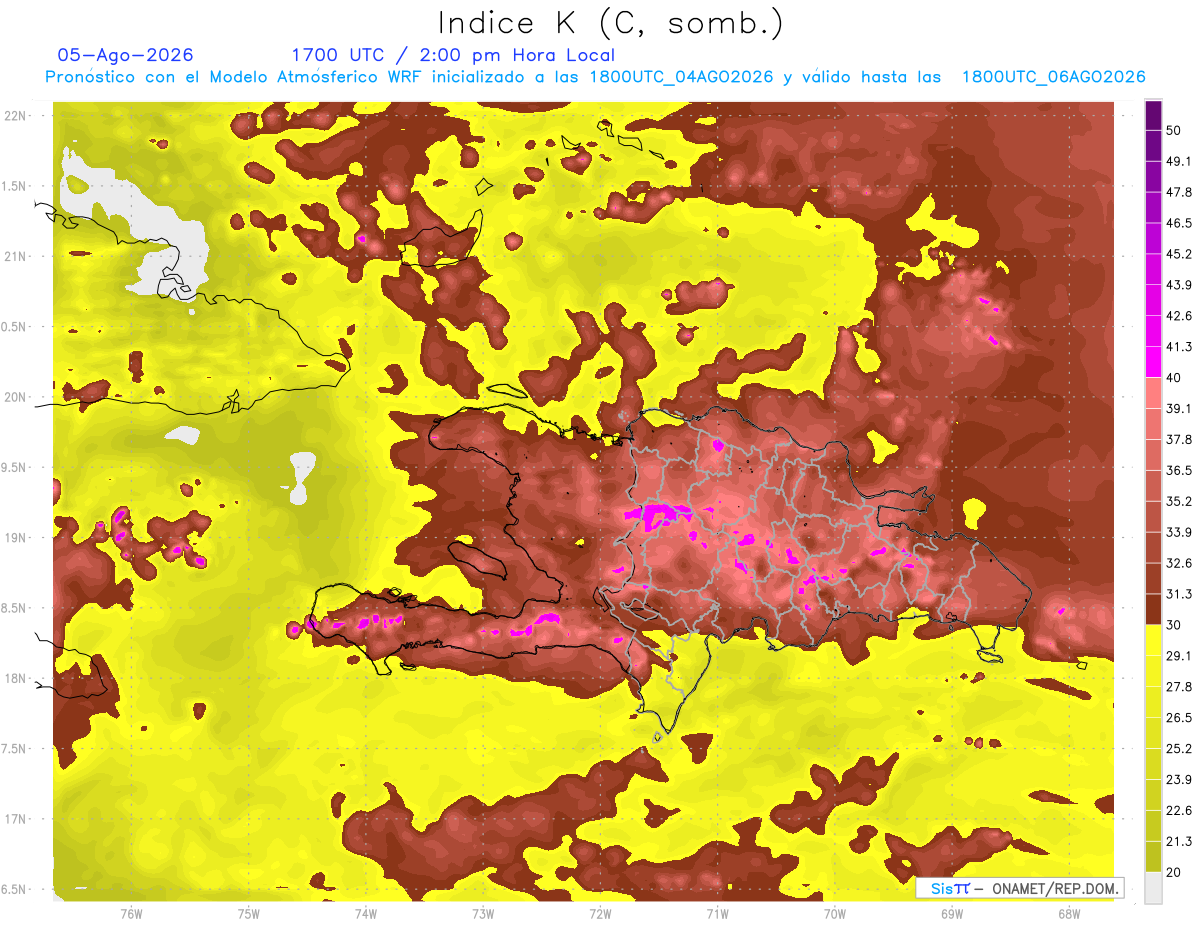Click the colorbar value "49.1"

click(1178, 160)
